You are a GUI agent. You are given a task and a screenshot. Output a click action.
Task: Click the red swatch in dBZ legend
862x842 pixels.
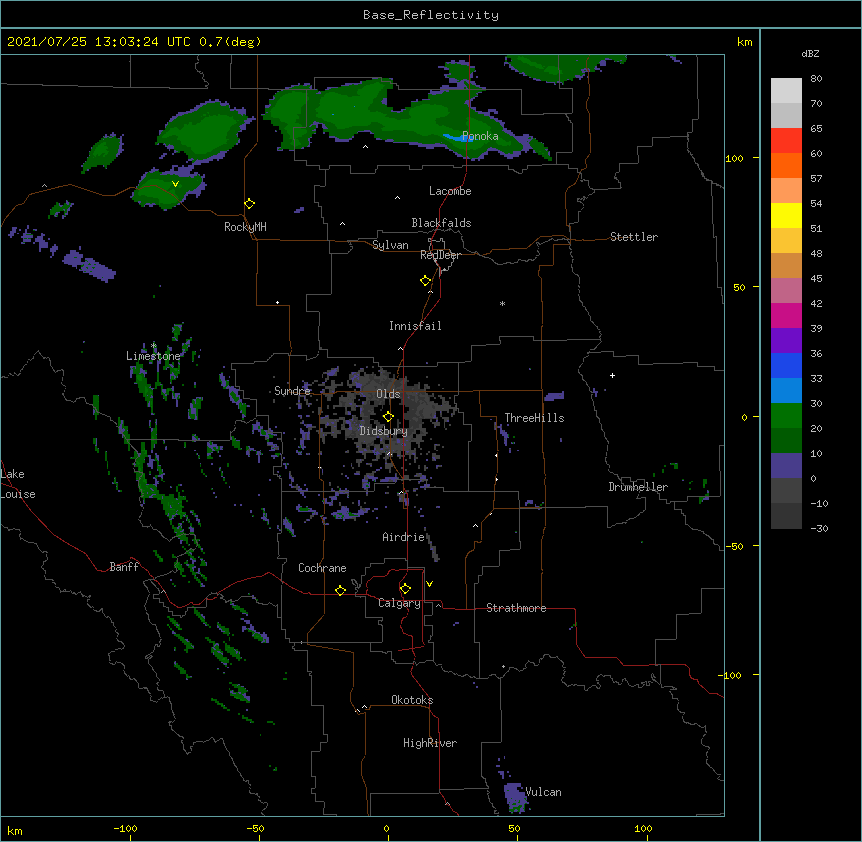click(x=786, y=141)
